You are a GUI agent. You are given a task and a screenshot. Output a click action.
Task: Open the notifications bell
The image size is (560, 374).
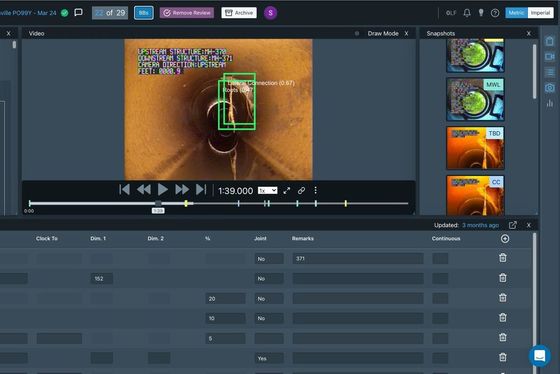point(467,13)
